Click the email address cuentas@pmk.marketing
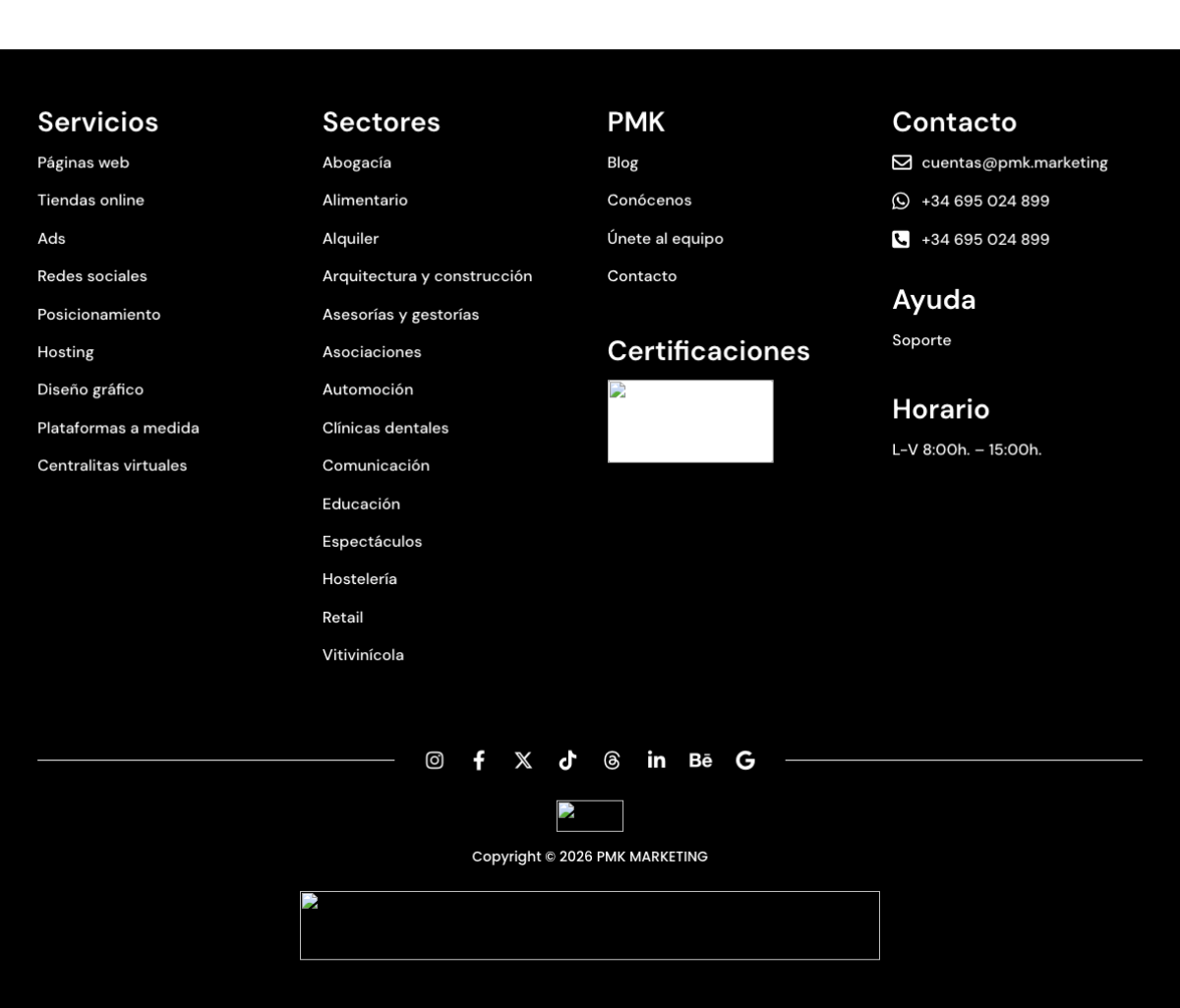 [1014, 162]
